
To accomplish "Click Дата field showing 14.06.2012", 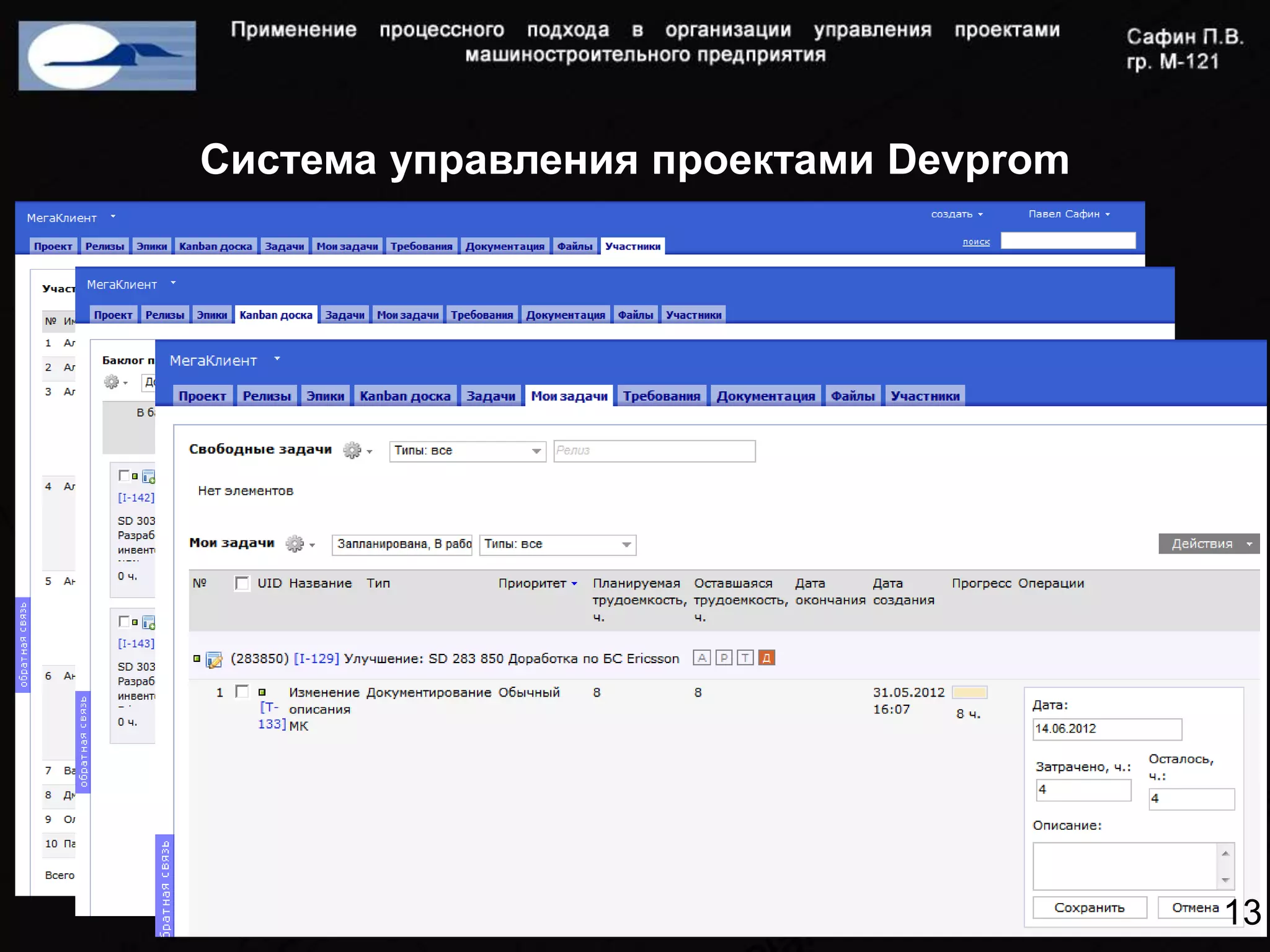I will pos(1108,729).
